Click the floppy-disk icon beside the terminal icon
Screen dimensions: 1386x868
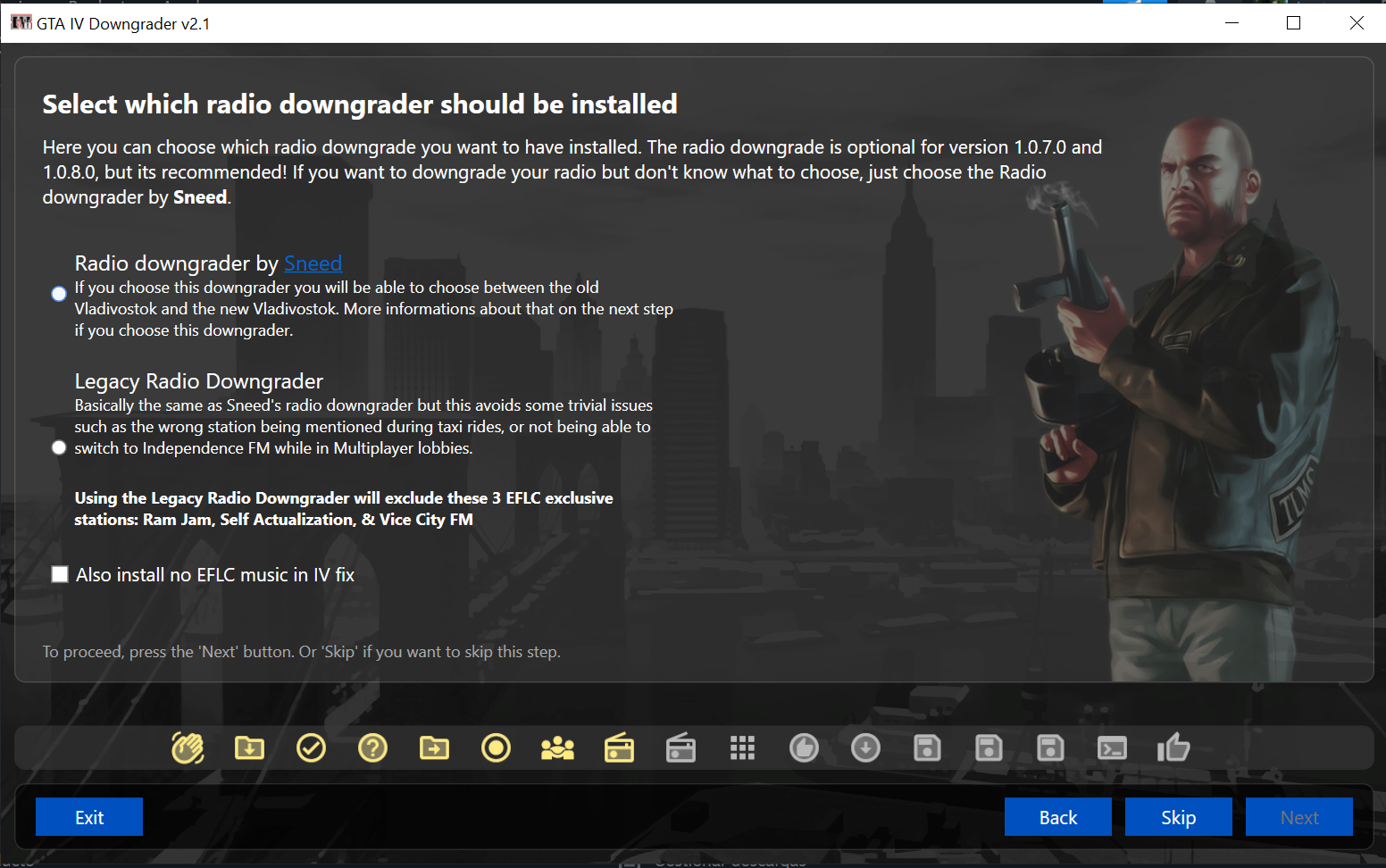click(x=1050, y=747)
